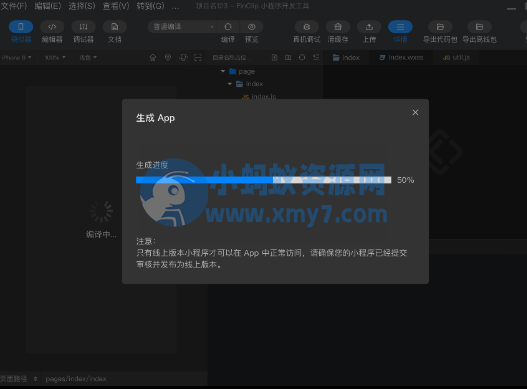The width and height of the screenshot is (527, 389).
Task: Open the iPhone 8 device dropdown
Action: tap(16, 57)
